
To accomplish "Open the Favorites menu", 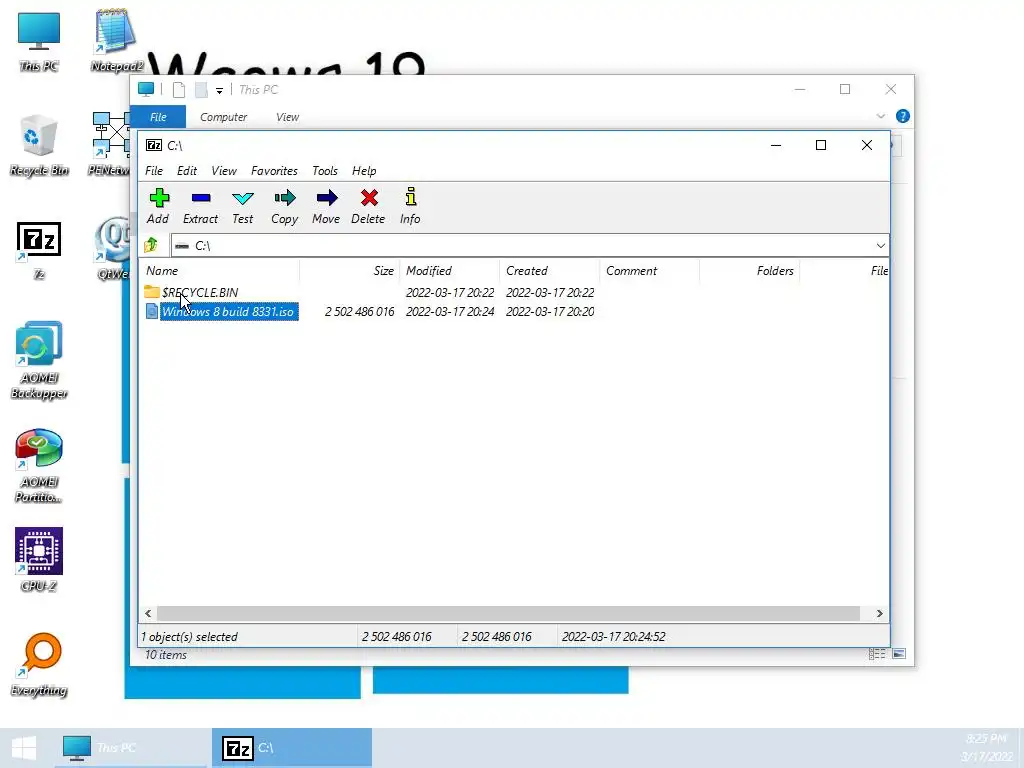I will coord(274,170).
